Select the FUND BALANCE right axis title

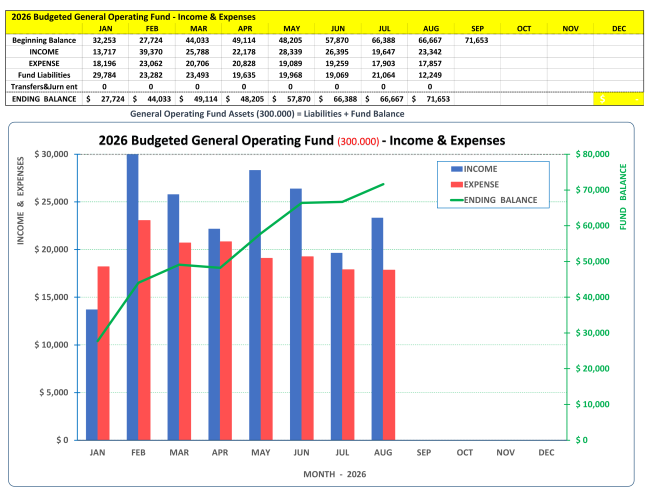[x=623, y=197]
